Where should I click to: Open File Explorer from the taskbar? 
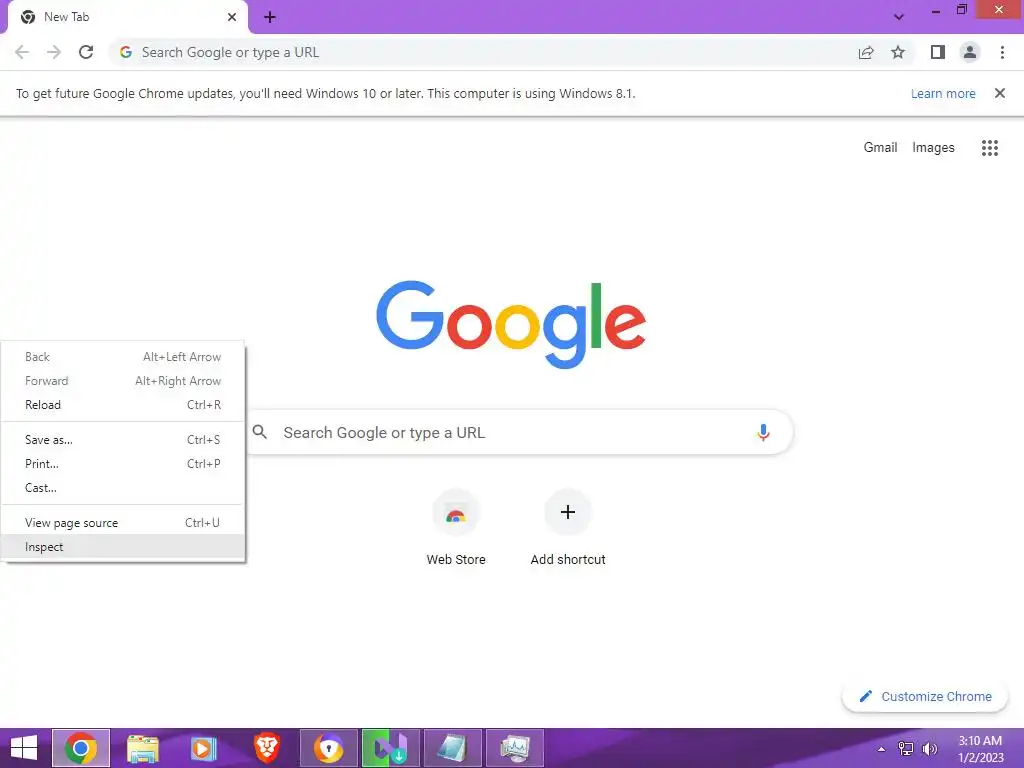tap(142, 748)
